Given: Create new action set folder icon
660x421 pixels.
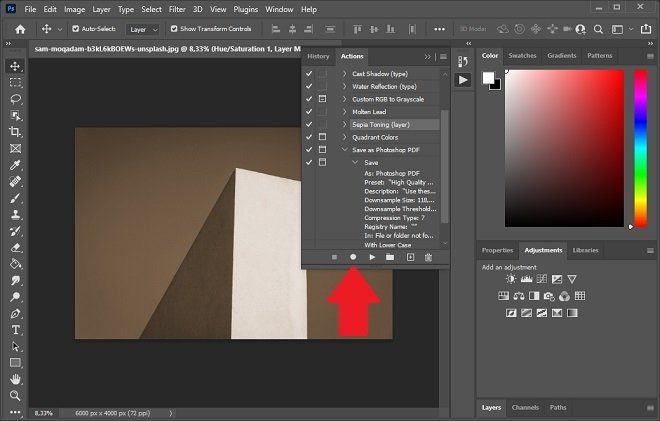Looking at the screenshot, I should coord(390,257).
